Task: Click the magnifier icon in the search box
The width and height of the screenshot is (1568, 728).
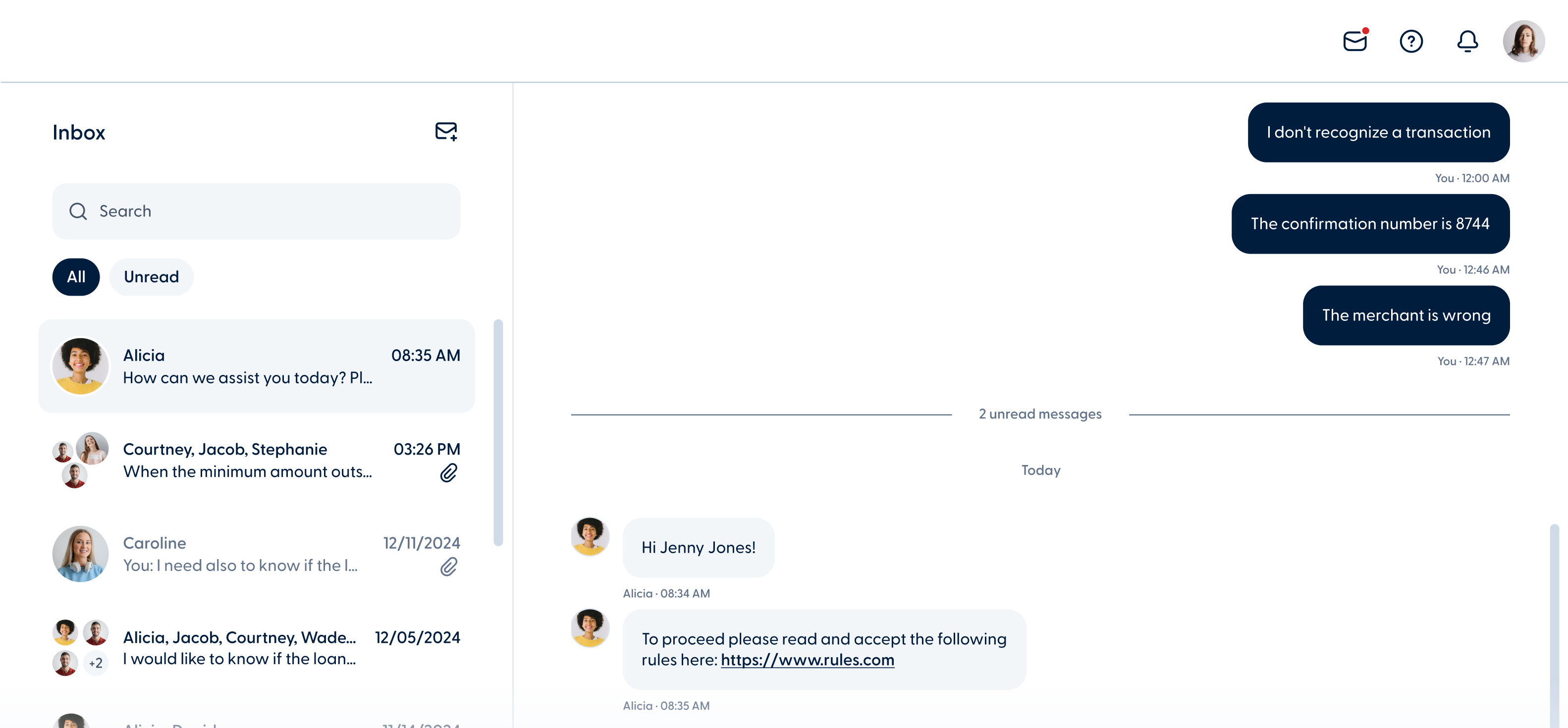Action: coord(78,211)
